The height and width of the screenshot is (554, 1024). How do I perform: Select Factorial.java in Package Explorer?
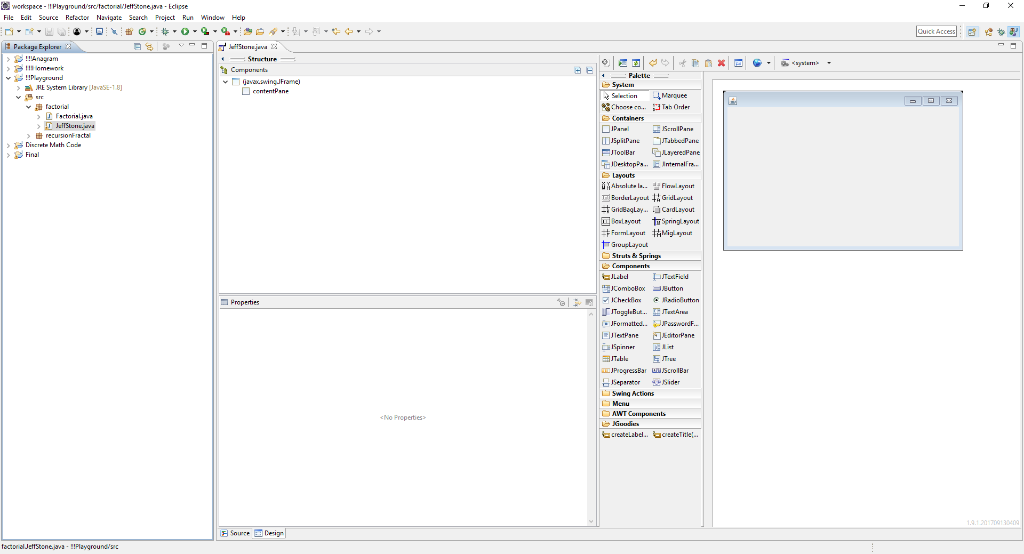(75, 116)
